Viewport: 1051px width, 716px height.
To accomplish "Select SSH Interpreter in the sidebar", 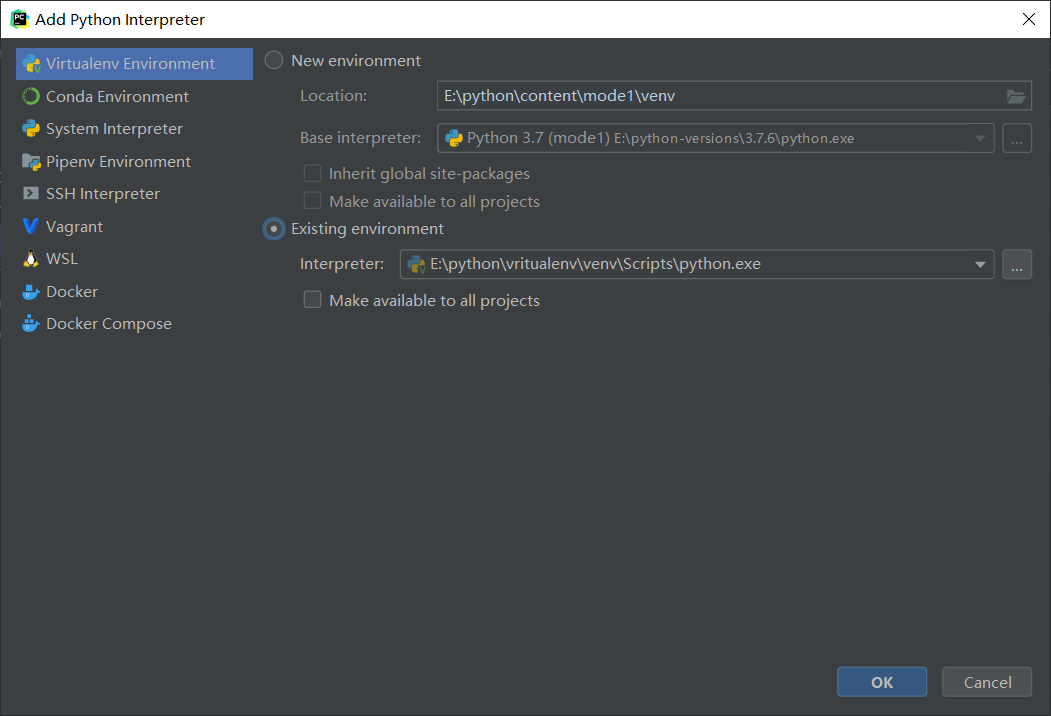I will coord(134,194).
